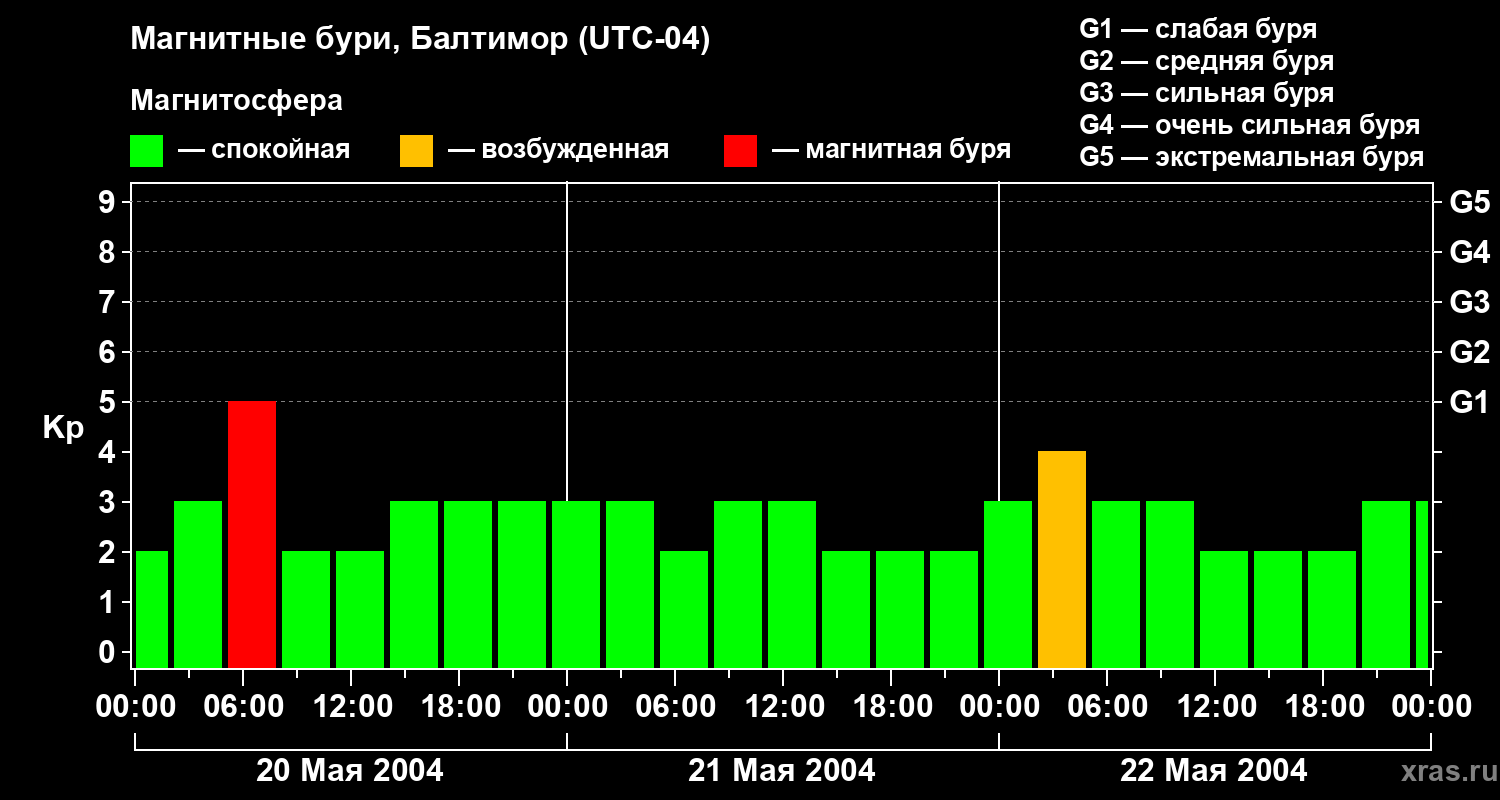Image resolution: width=1500 pixels, height=800 pixels.
Task: Click the Kp axis value '0'
Action: (x=109, y=652)
